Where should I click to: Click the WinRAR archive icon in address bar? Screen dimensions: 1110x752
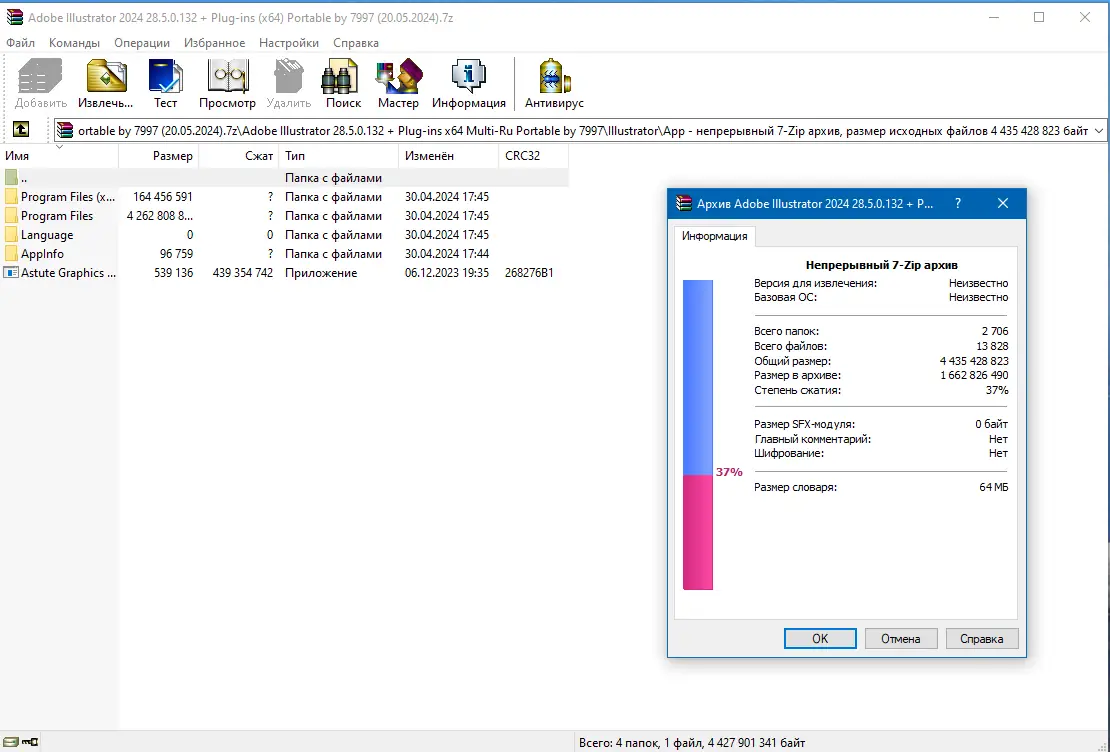click(65, 130)
